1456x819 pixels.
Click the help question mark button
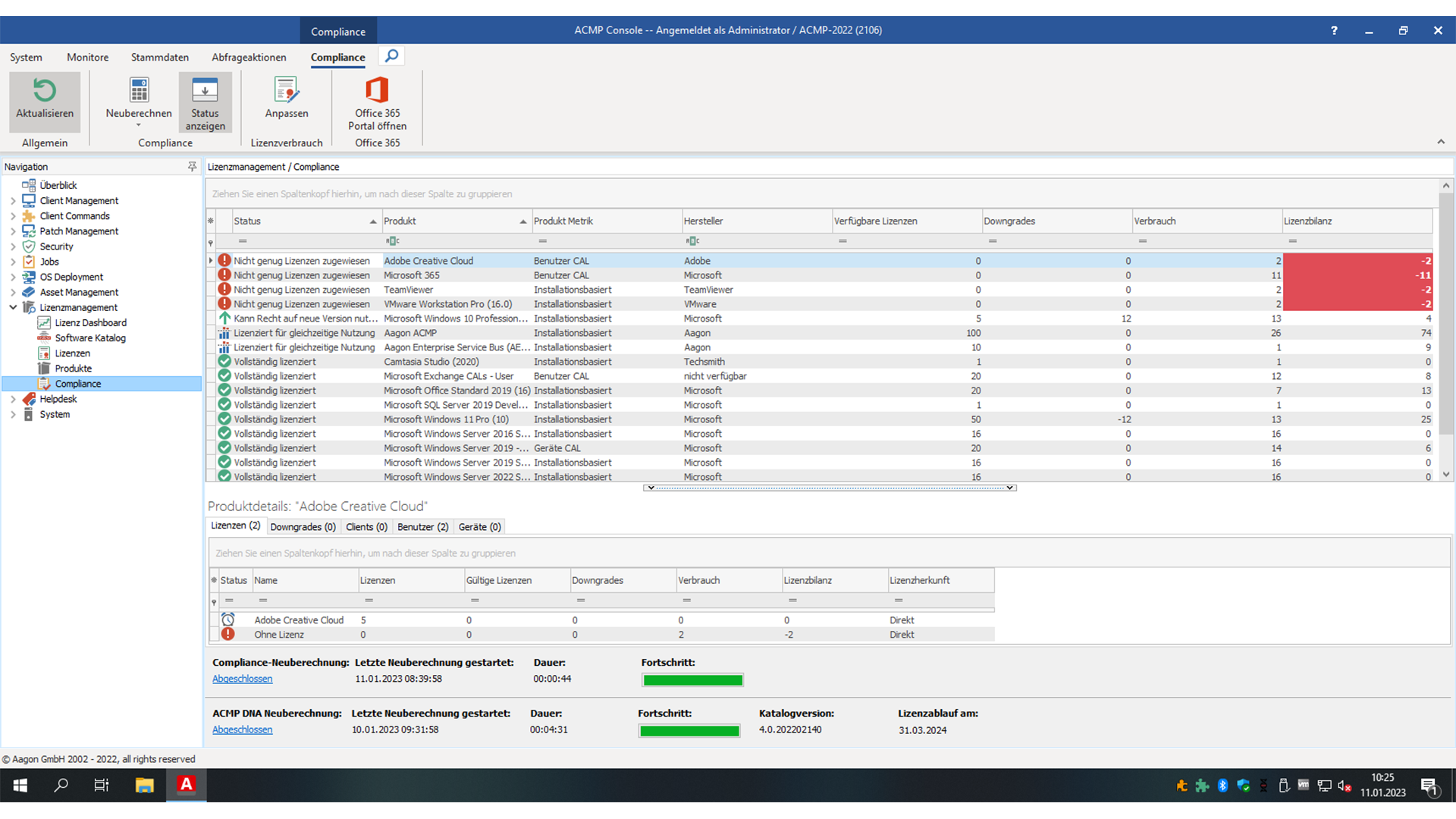click(1334, 30)
